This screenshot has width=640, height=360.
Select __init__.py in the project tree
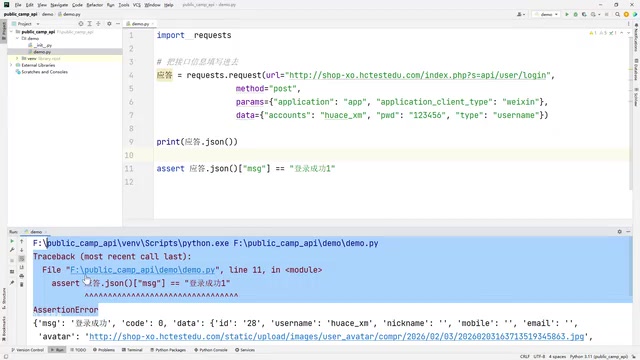(x=40, y=45)
